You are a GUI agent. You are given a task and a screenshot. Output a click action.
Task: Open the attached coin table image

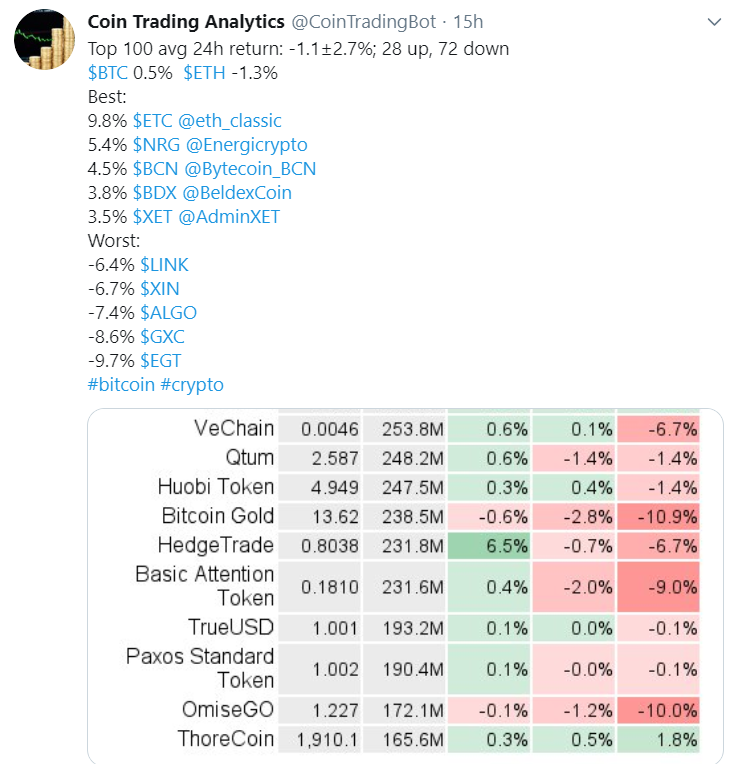click(x=405, y=585)
